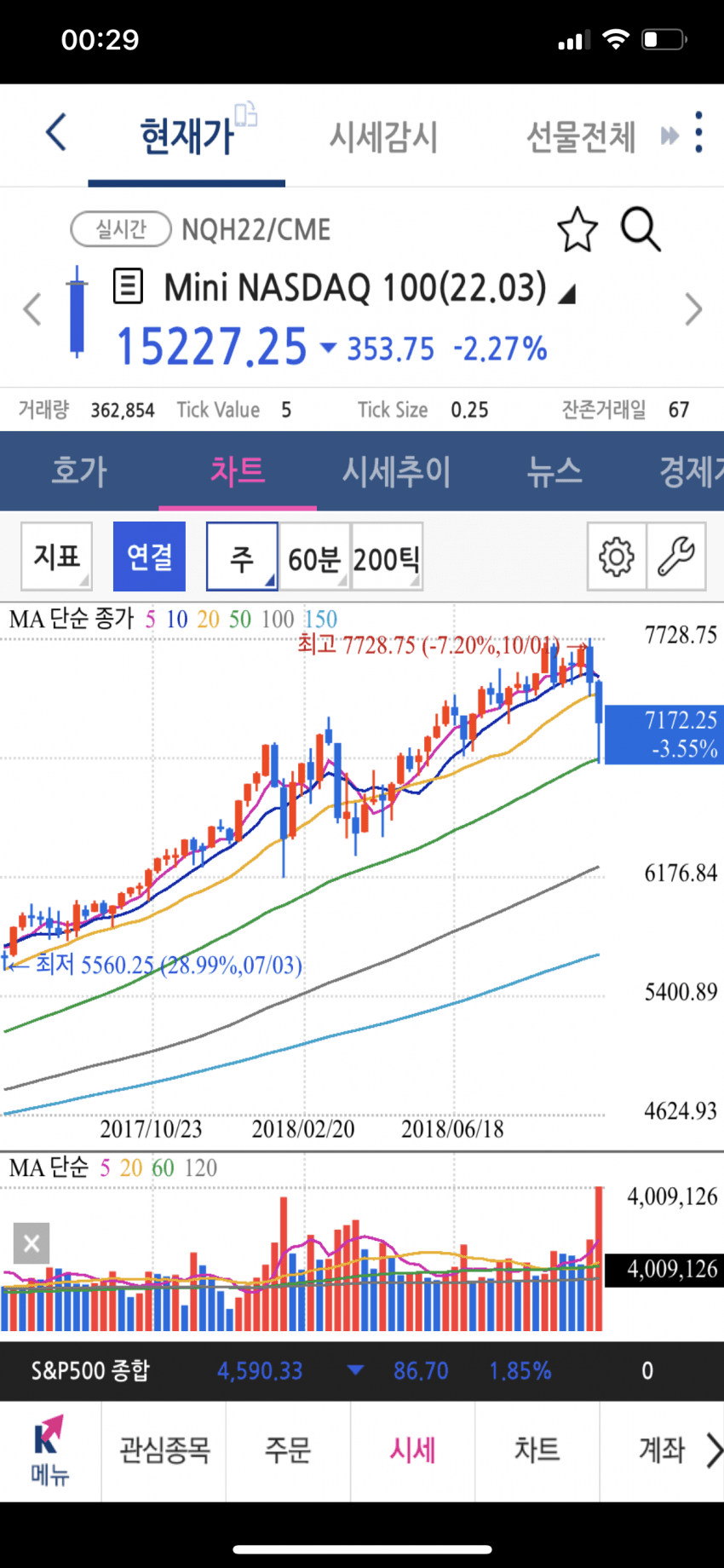Open the K menu logo
The height and width of the screenshot is (1568, 724).
[x=49, y=1451]
